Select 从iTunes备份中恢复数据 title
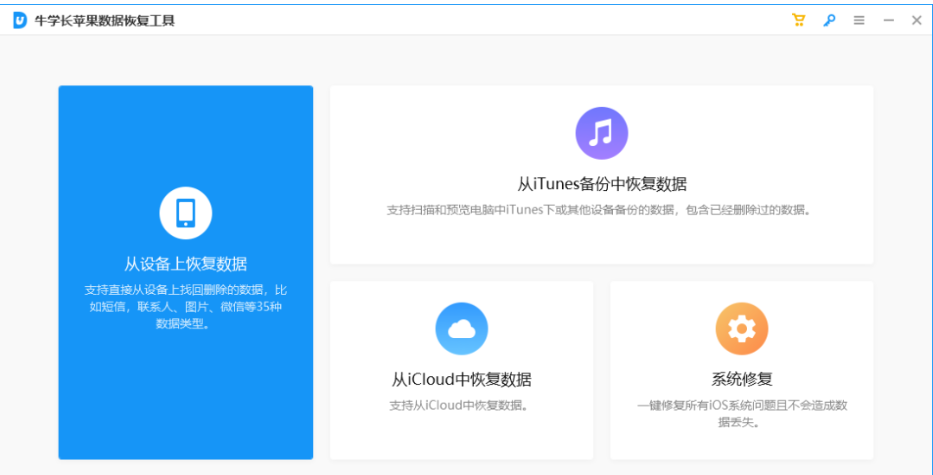The image size is (933, 475). [x=602, y=183]
